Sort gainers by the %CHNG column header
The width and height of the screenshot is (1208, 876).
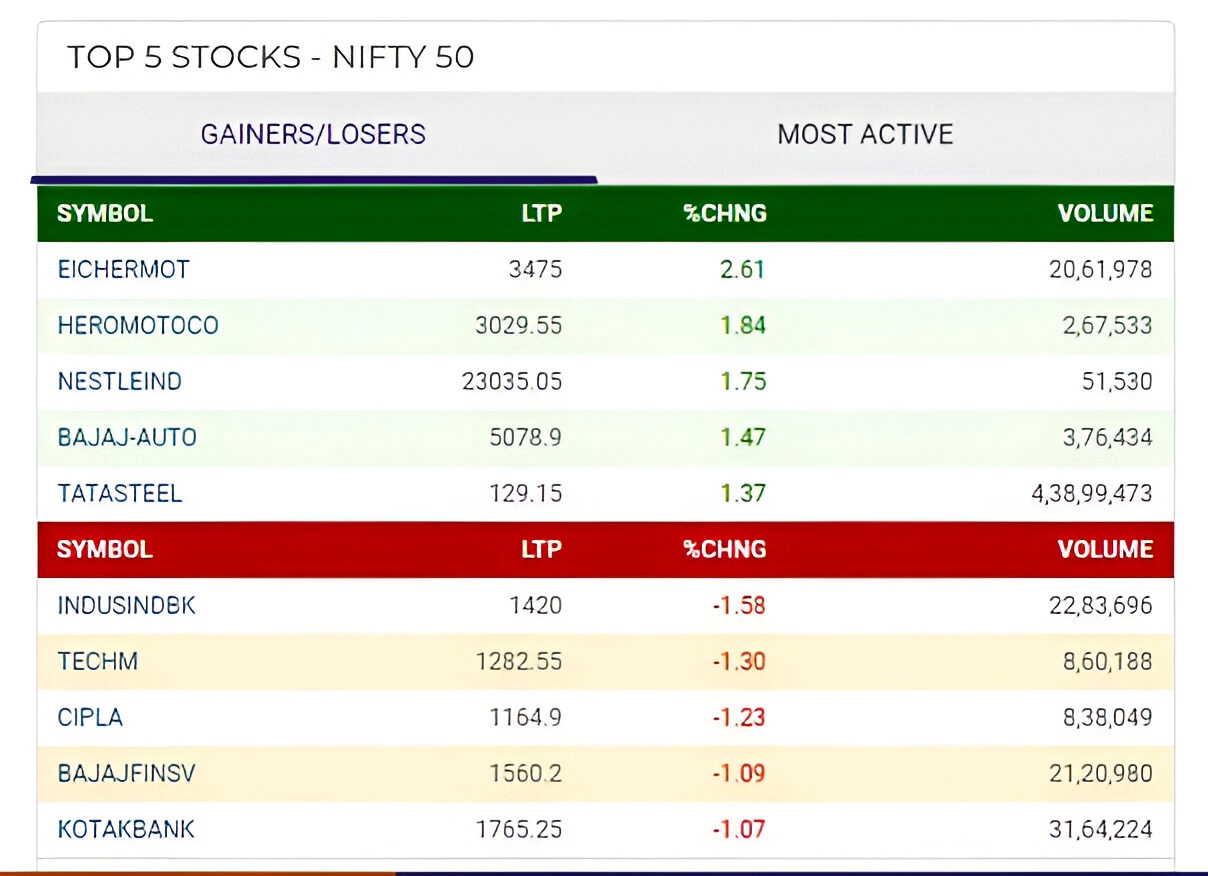(x=724, y=213)
